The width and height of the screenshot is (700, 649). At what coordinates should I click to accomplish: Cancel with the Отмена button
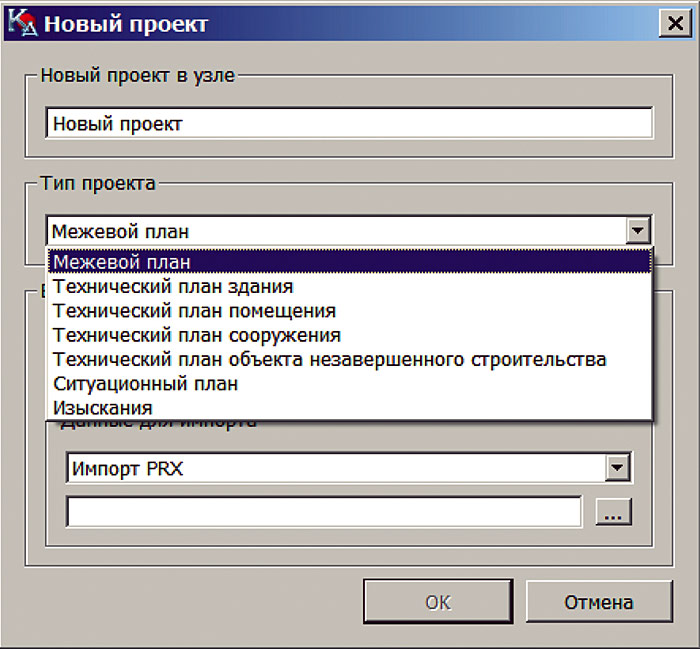(599, 602)
